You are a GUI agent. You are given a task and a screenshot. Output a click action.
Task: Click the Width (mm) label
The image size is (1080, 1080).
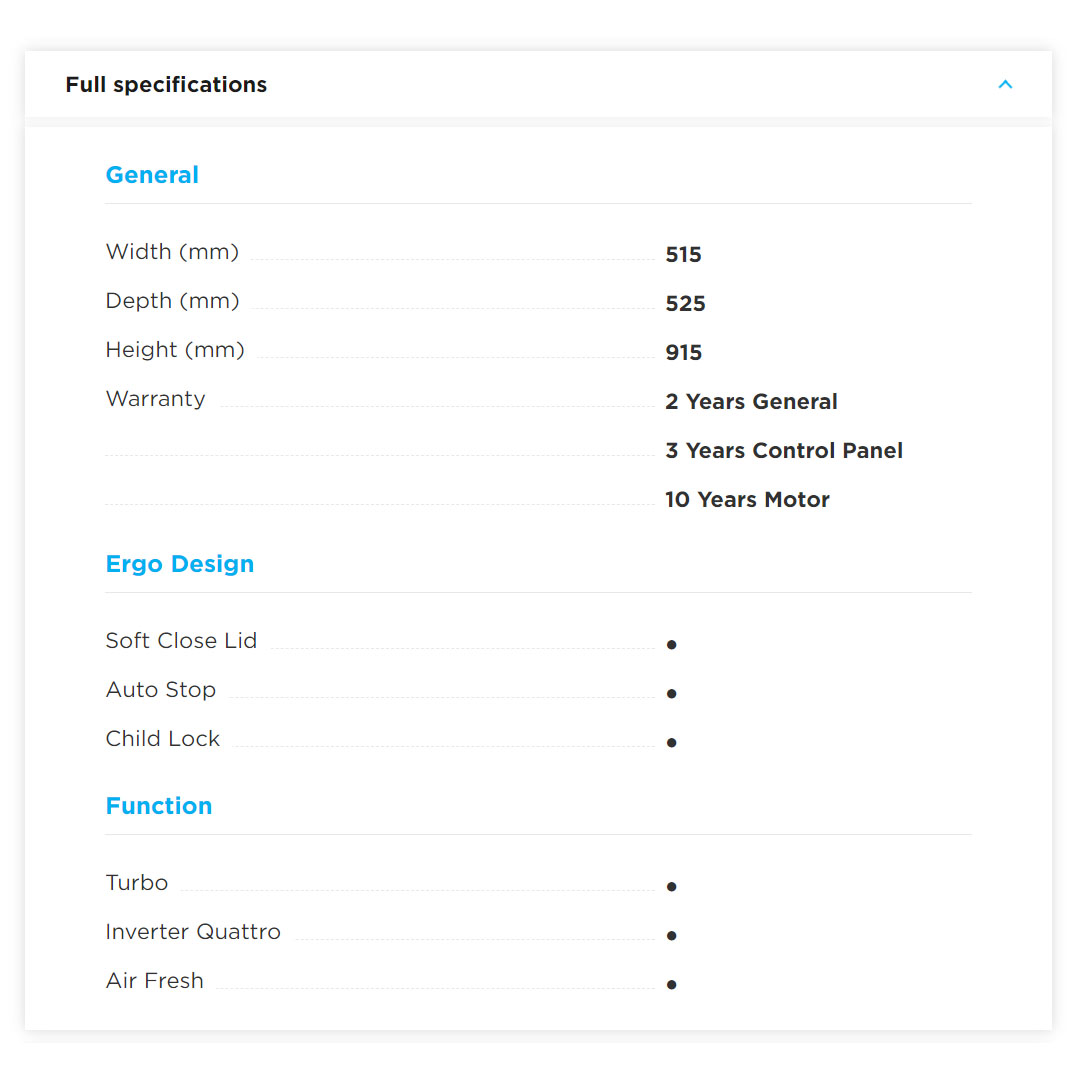(172, 252)
